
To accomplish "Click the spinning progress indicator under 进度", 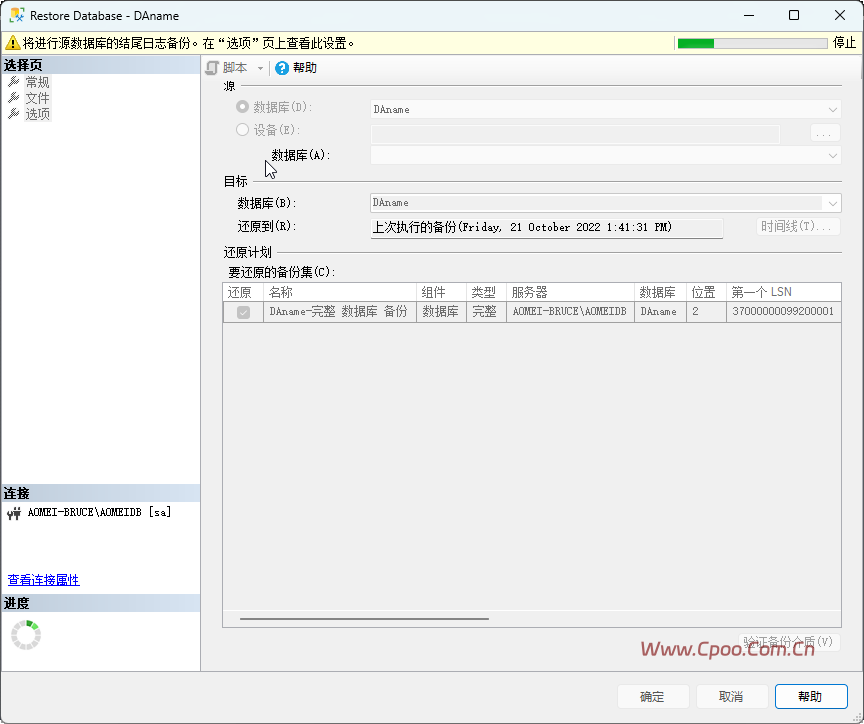I will 26,635.
